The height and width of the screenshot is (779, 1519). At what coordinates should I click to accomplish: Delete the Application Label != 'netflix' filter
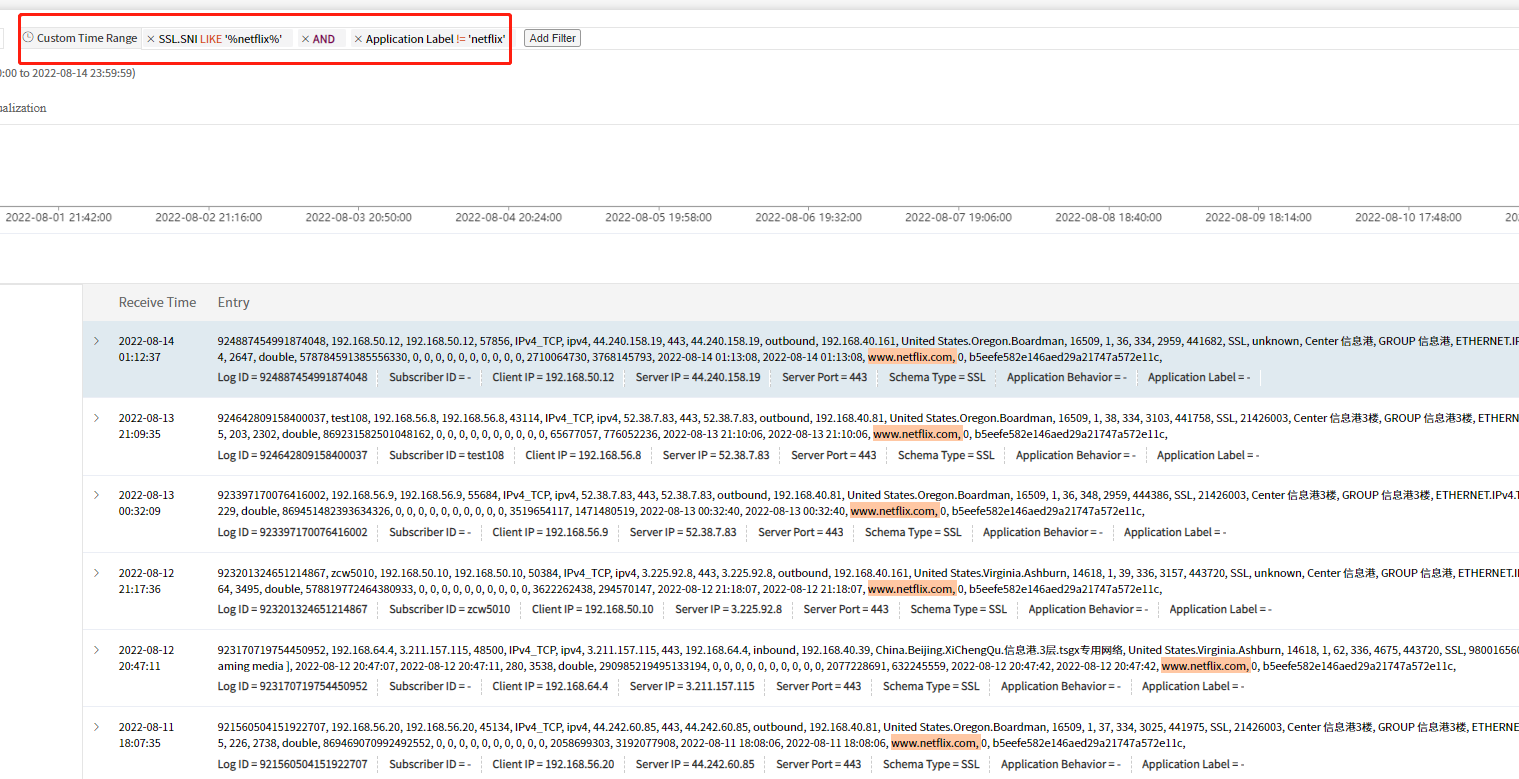(358, 39)
